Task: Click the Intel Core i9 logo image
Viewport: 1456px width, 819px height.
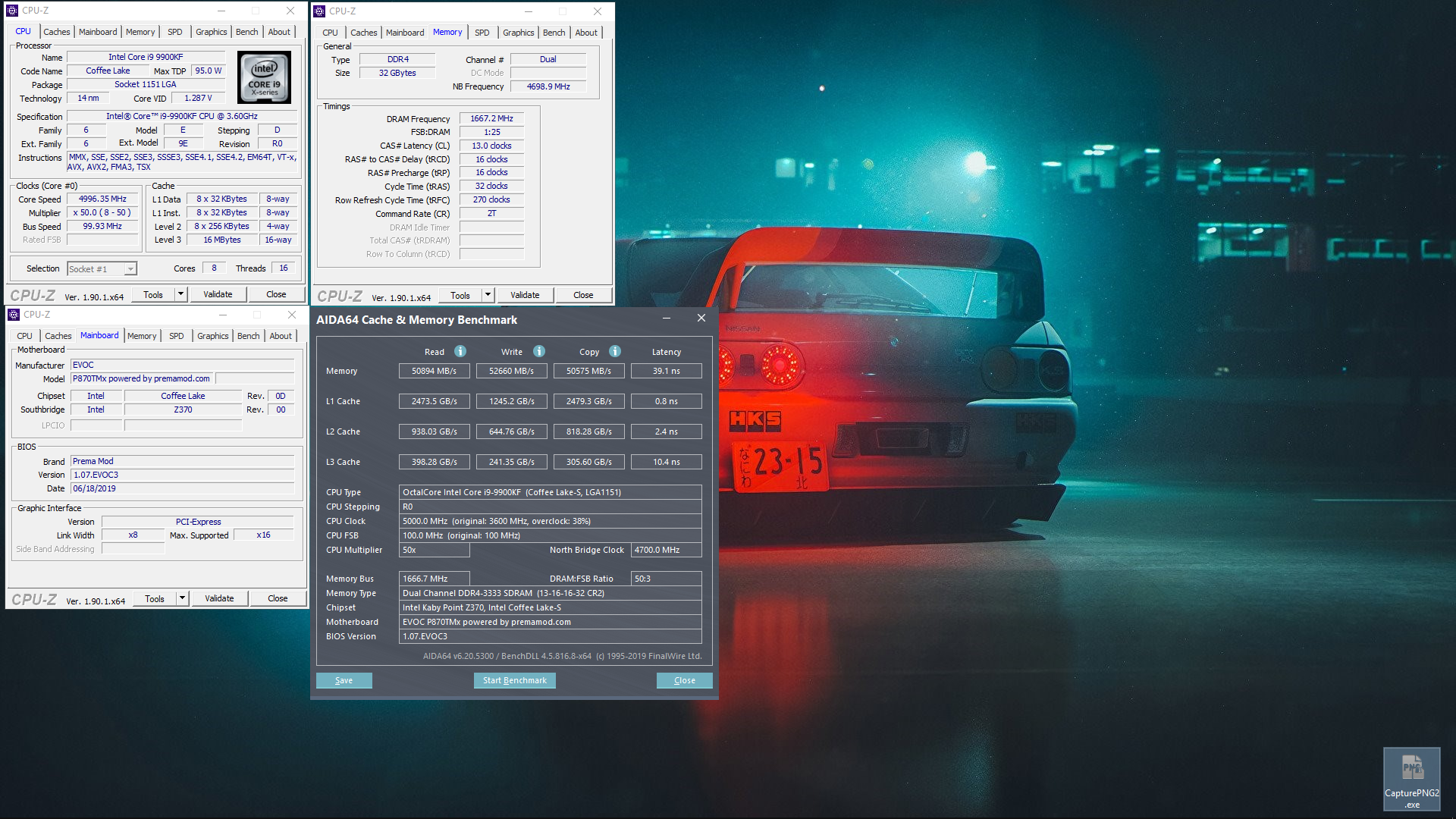Action: 264,77
